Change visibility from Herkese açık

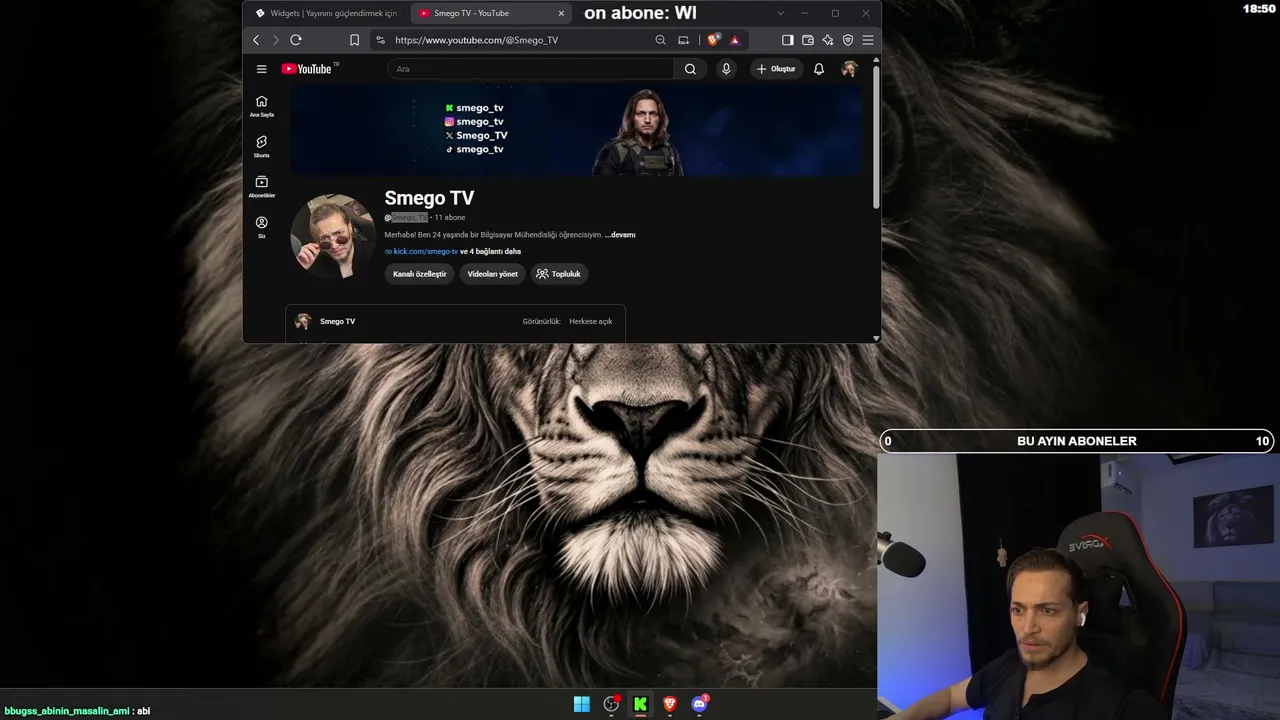[591, 322]
